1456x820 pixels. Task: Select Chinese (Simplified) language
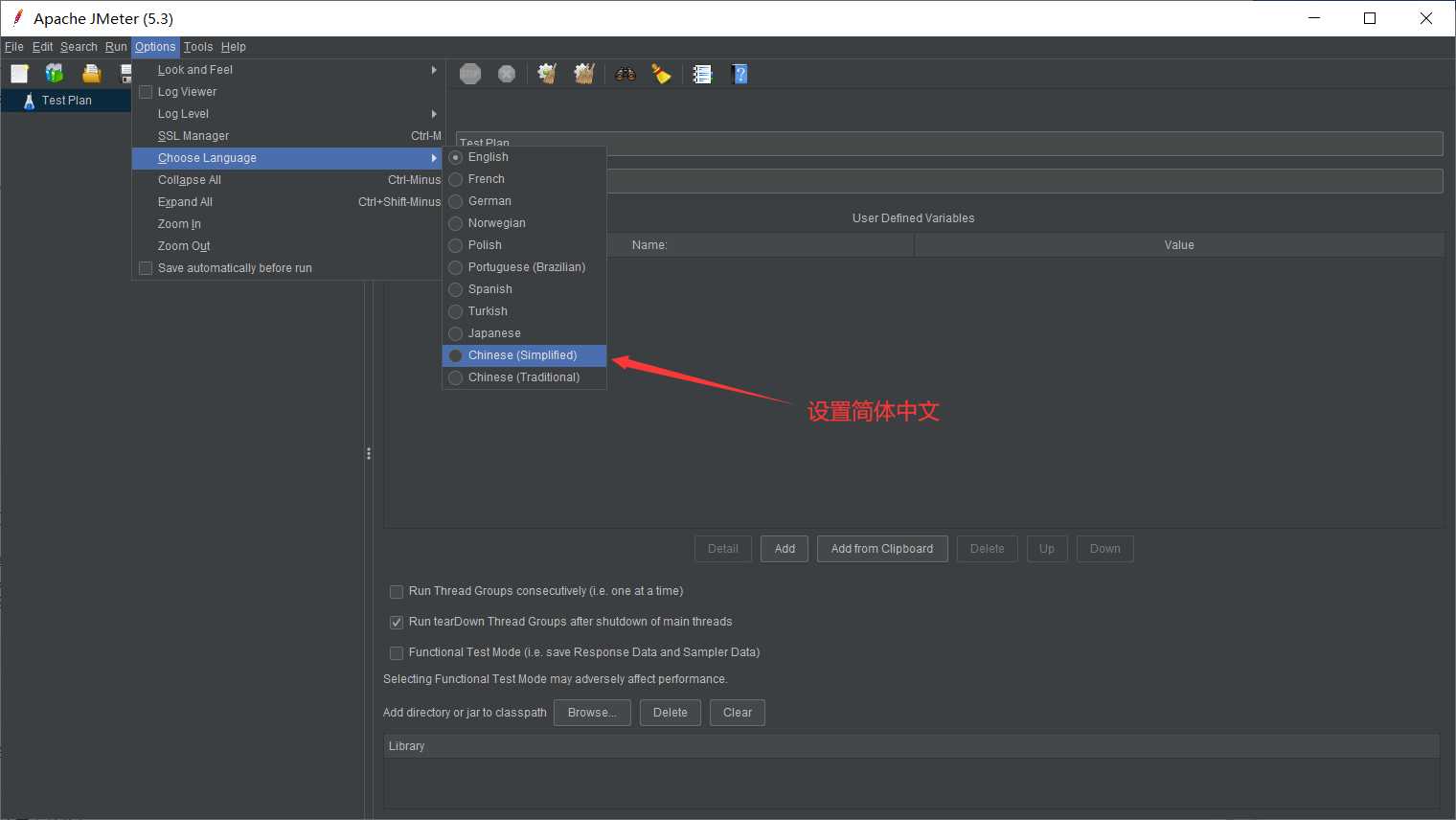pos(524,355)
